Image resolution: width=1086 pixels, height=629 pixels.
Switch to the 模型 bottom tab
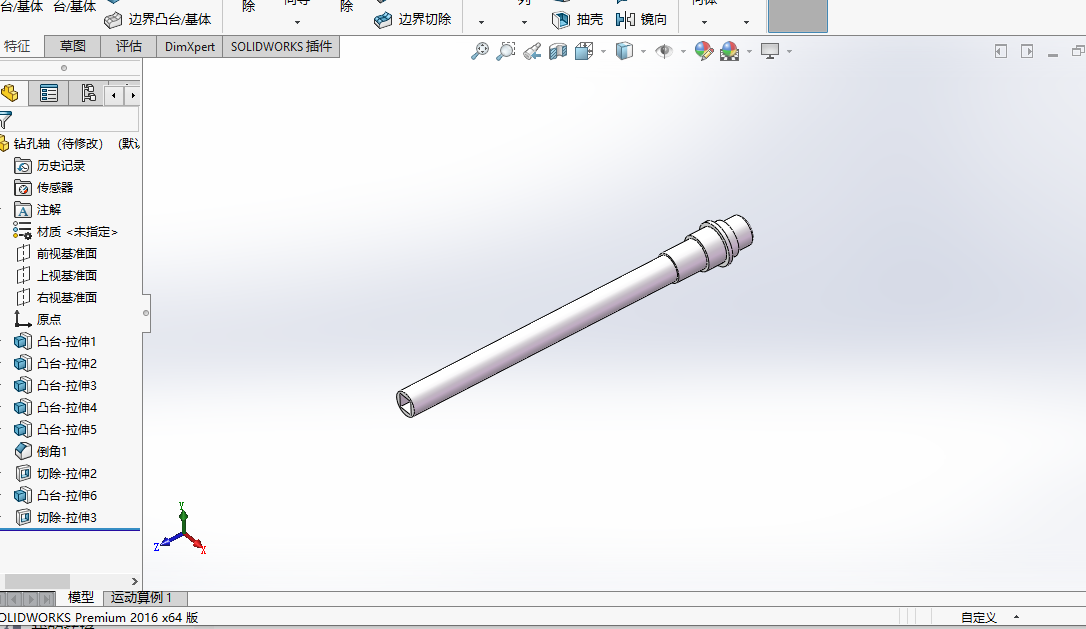pos(80,598)
